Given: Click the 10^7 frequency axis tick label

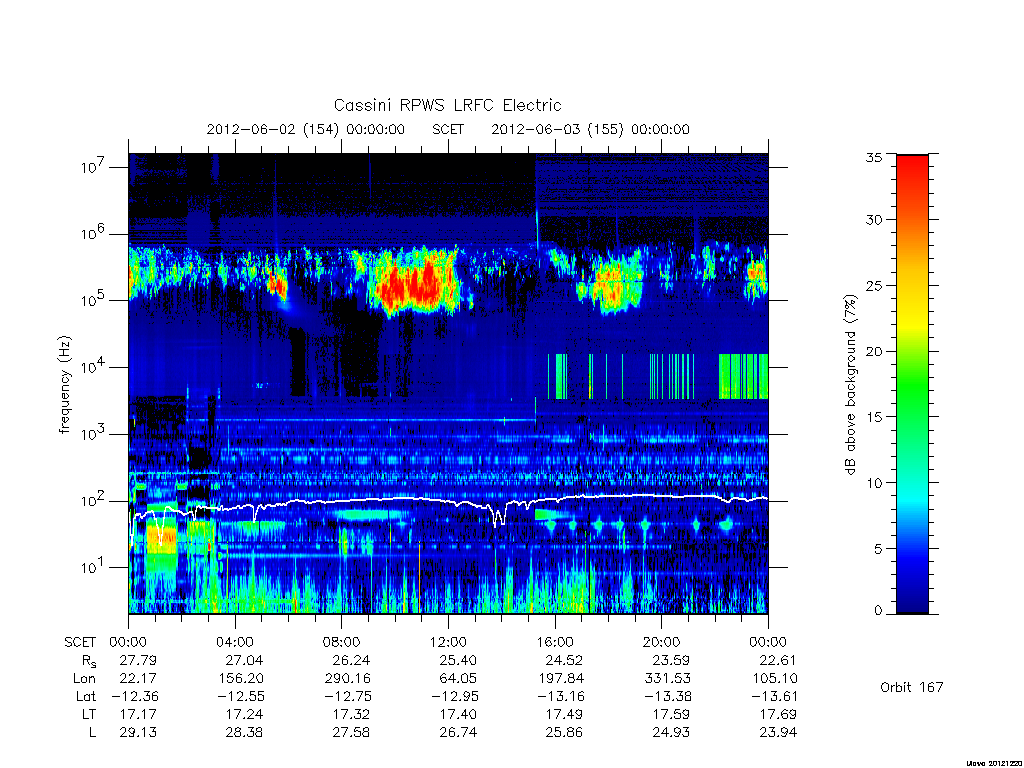Looking at the screenshot, I should [94, 167].
